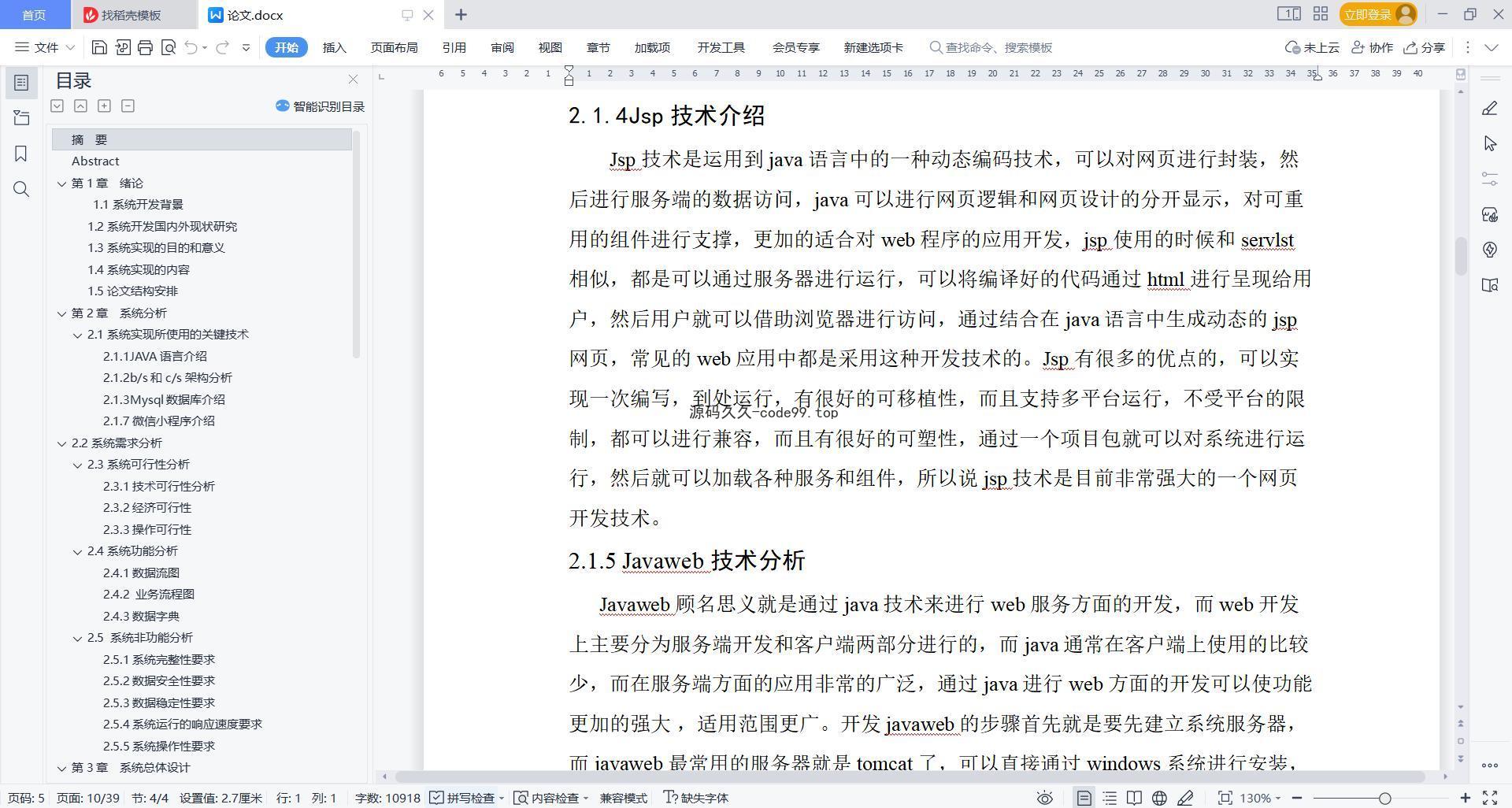1512x808 pixels.
Task: Click the zoom in plus button
Action: (x=1465, y=798)
